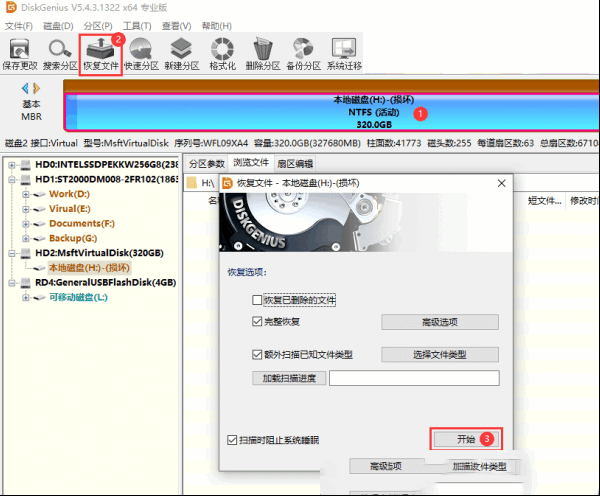The height and width of the screenshot is (496, 600).
Task: Click the blue H: NTFS partition bar
Action: coord(332,113)
